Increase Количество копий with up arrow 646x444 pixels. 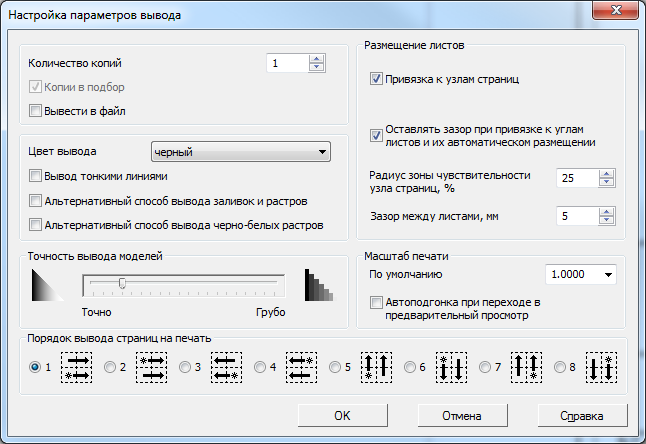click(317, 59)
